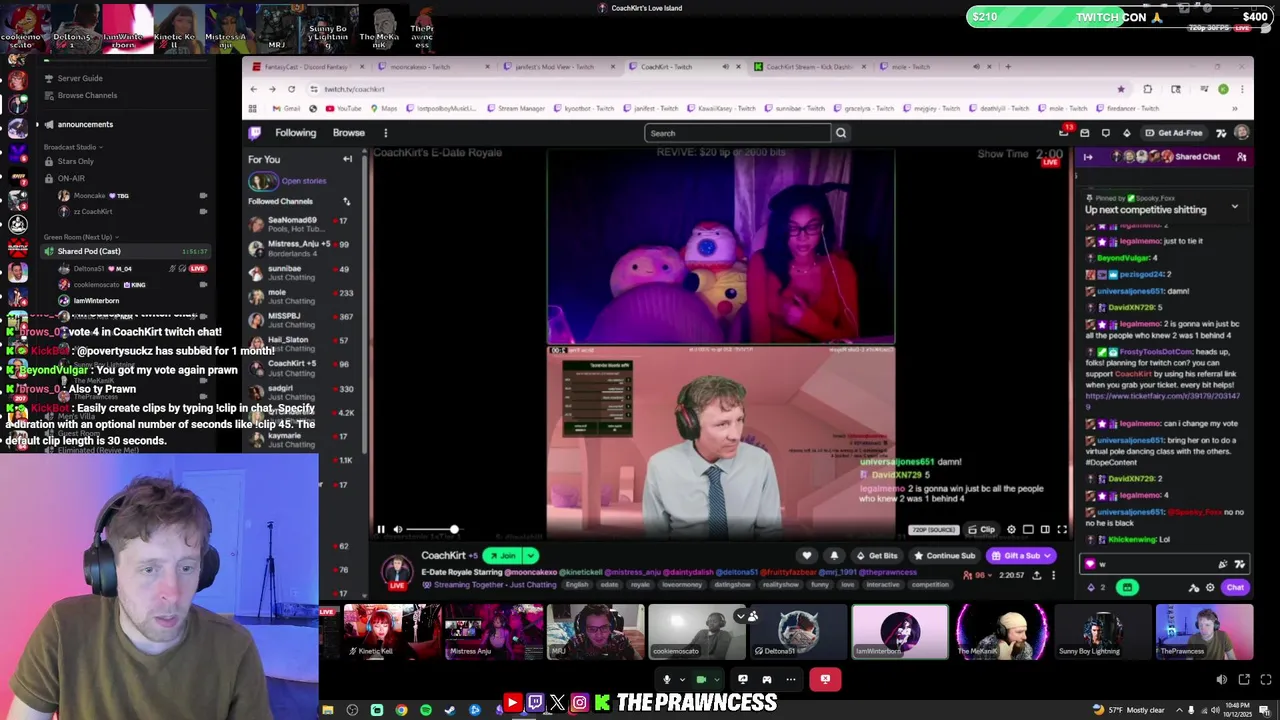Open the dropdown beside Join
The width and height of the screenshot is (1280, 720).
tap(531, 556)
